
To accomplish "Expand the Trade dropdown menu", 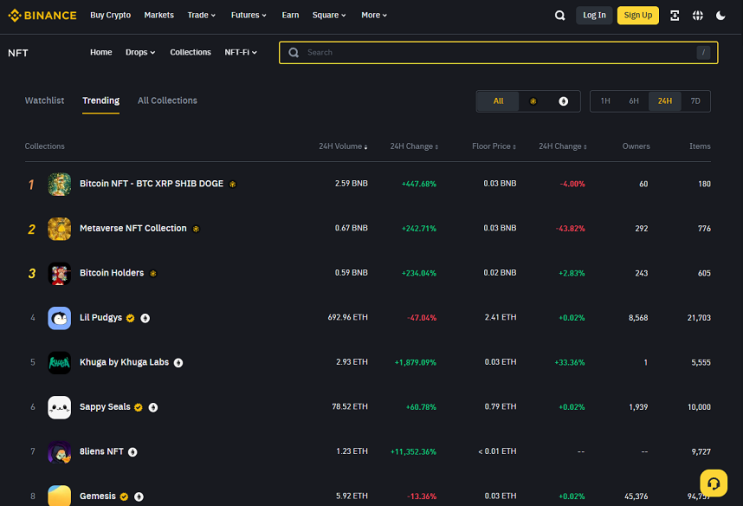I will pyautogui.click(x=201, y=15).
